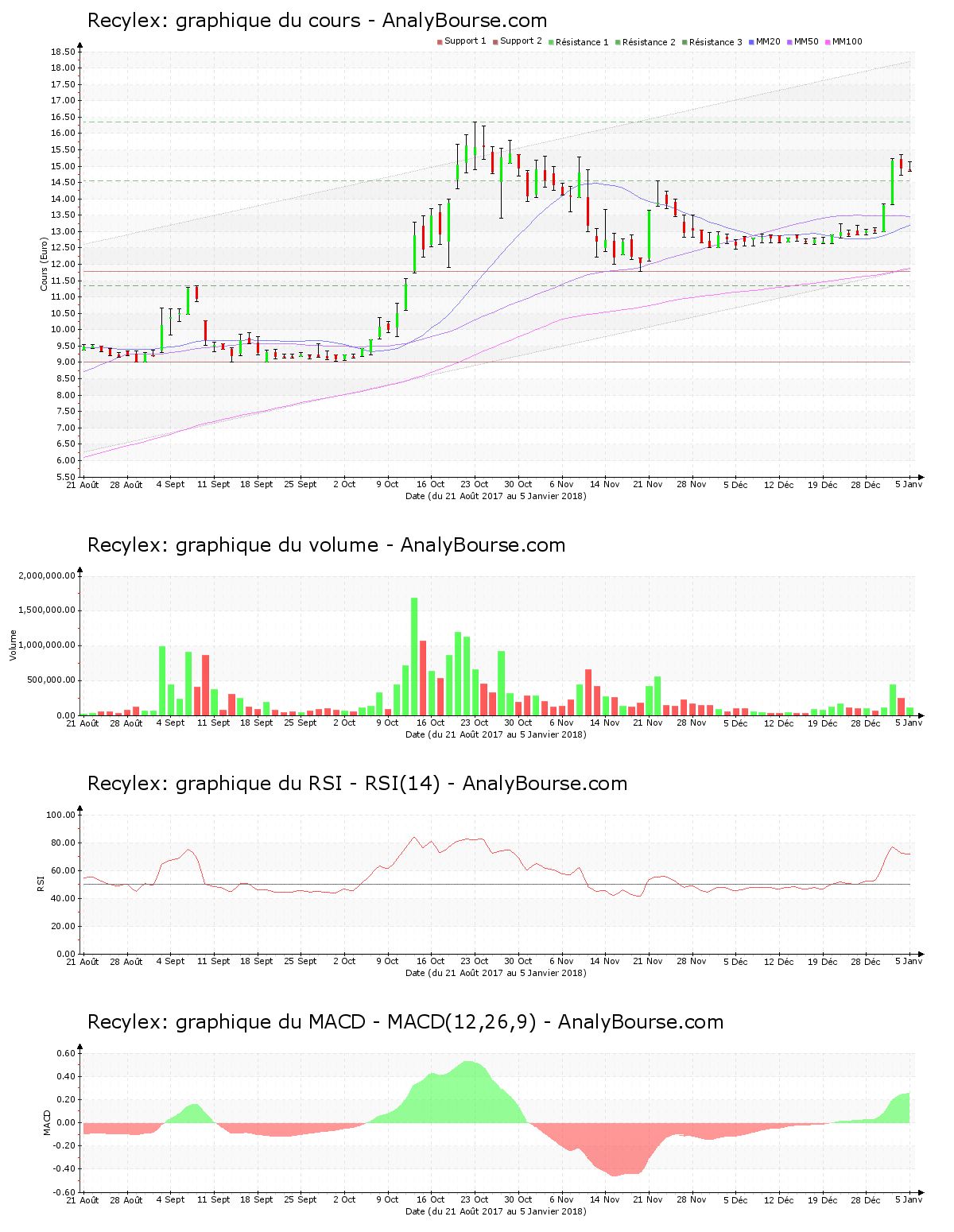The width and height of the screenshot is (954, 1232).
Task: Select the Support 2 legend label
Action: [x=521, y=41]
